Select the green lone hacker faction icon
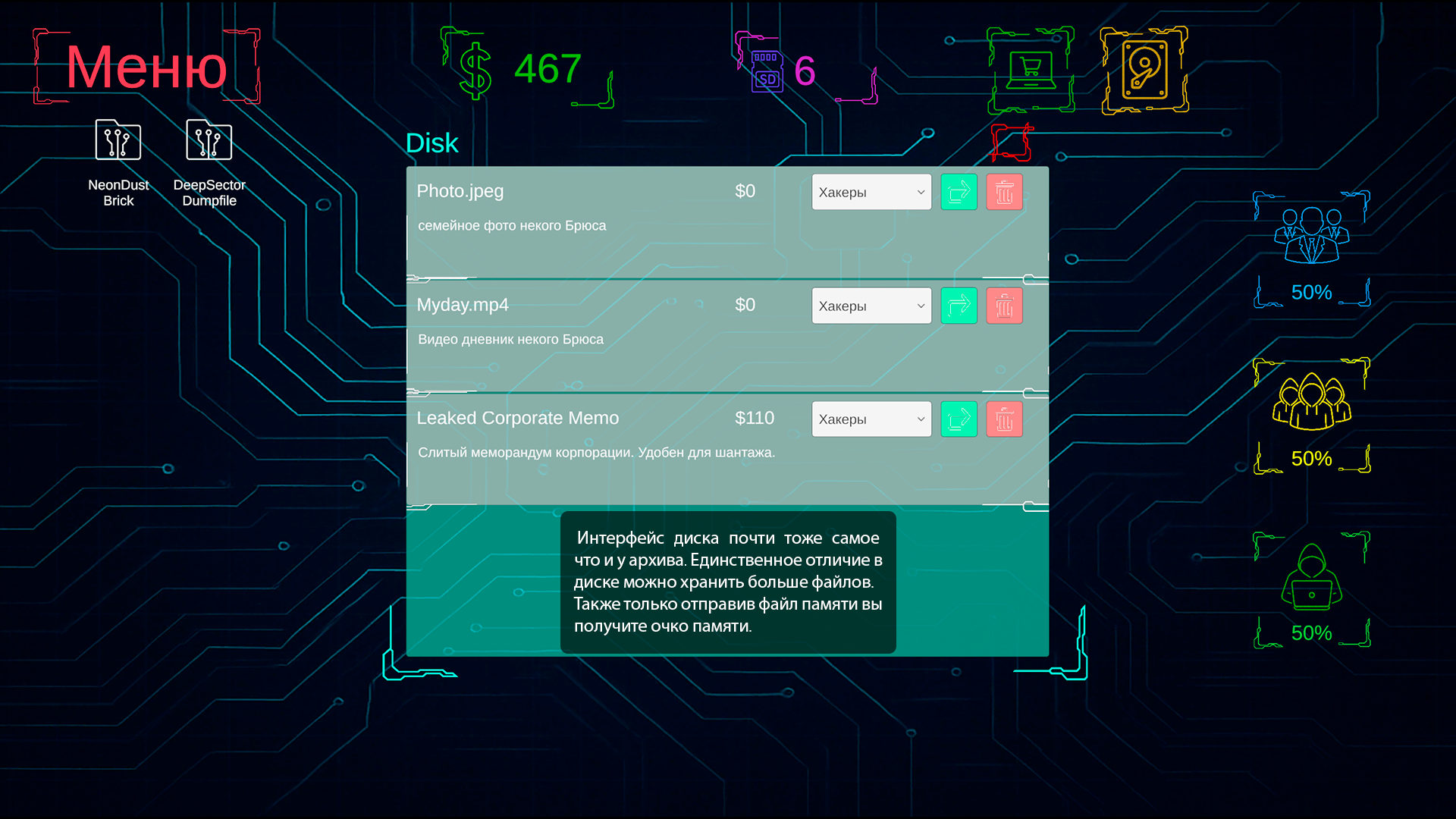 pos(1311,578)
